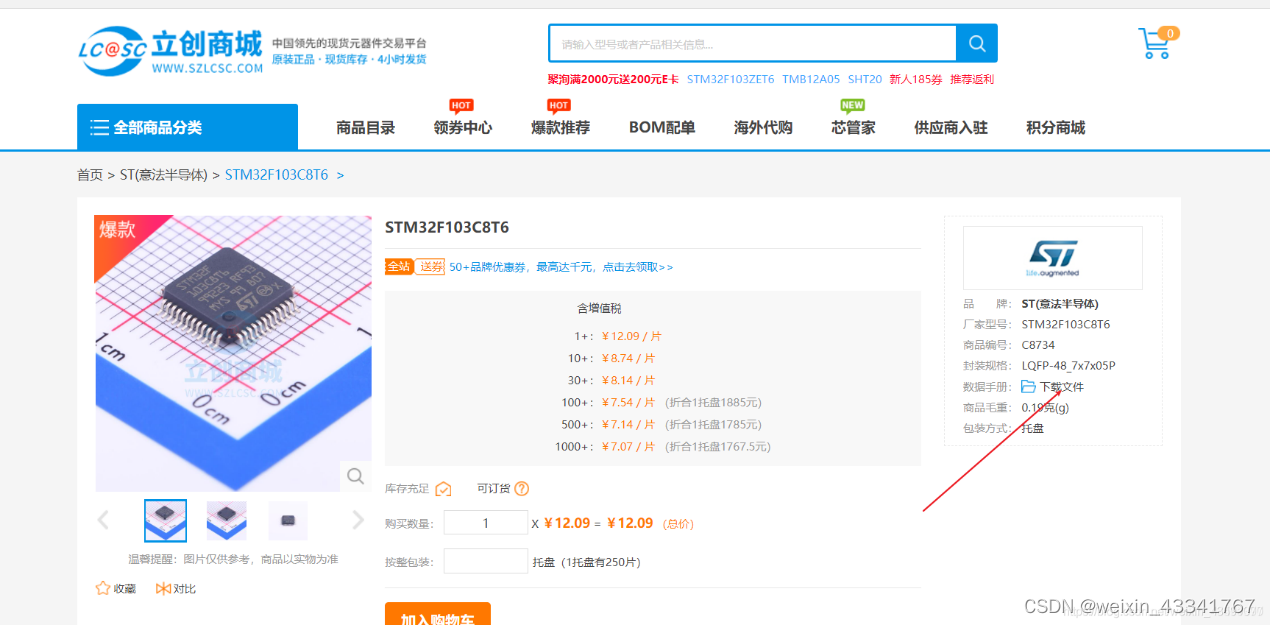Open the 积分商城 menu item

click(x=1056, y=127)
